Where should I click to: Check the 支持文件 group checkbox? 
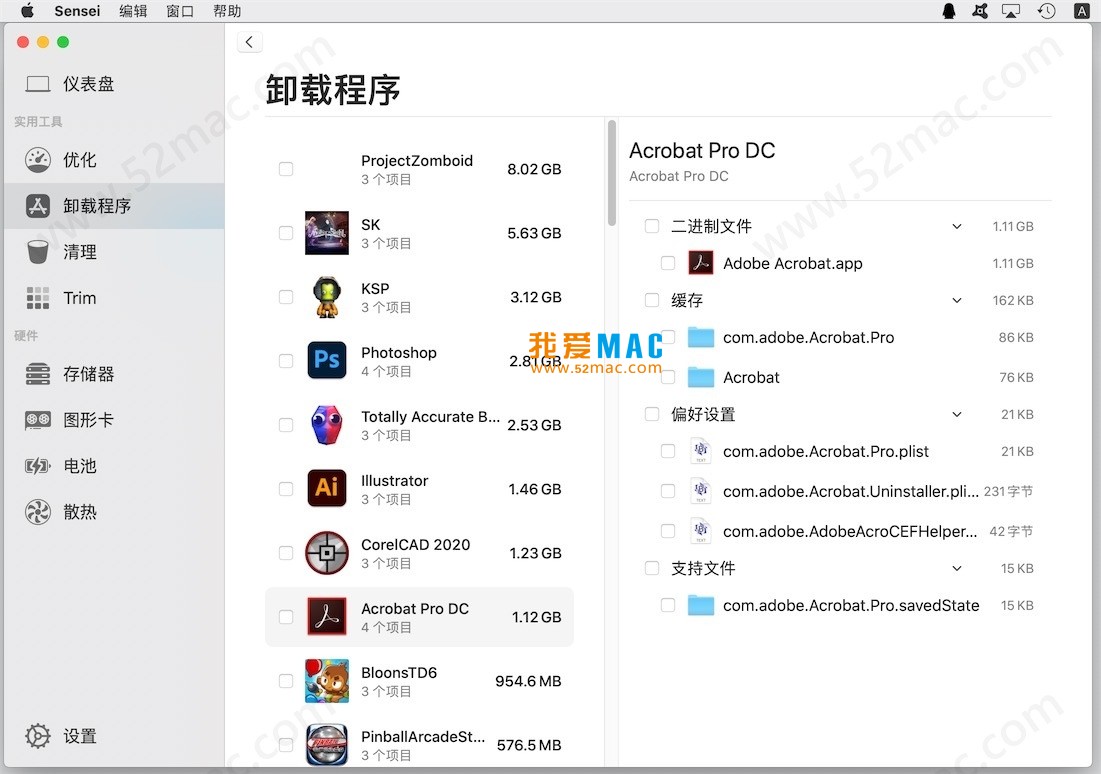tap(652, 568)
